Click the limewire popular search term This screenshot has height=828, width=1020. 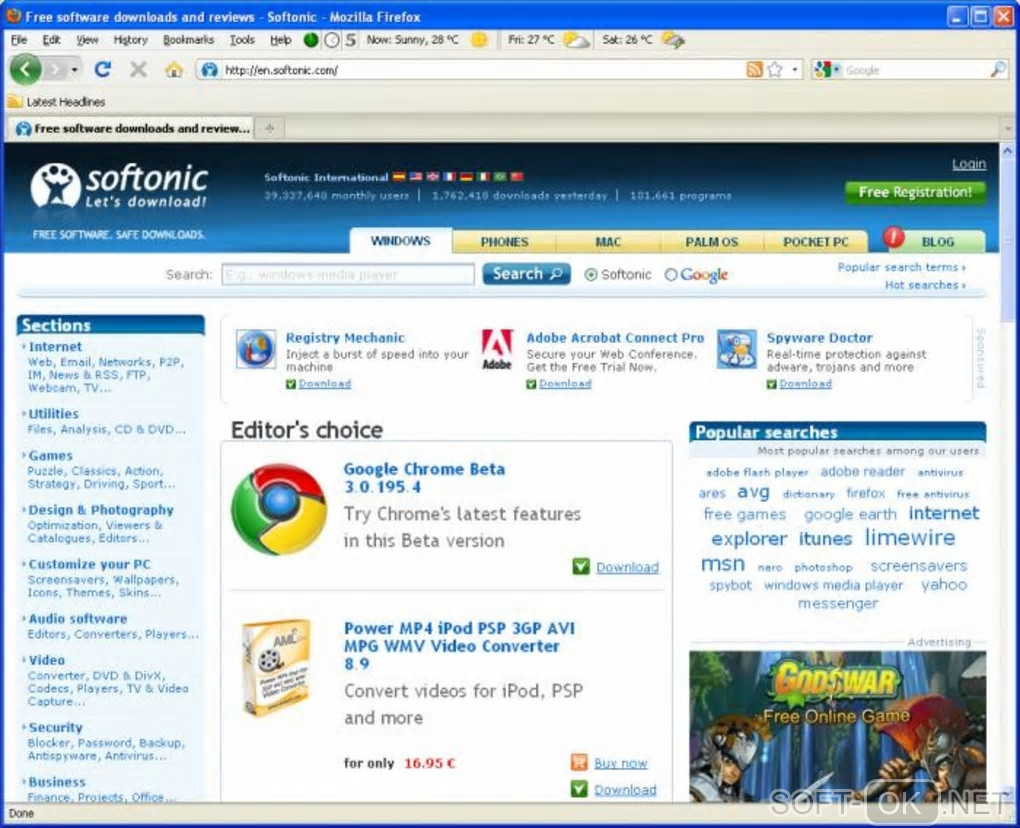coord(909,538)
